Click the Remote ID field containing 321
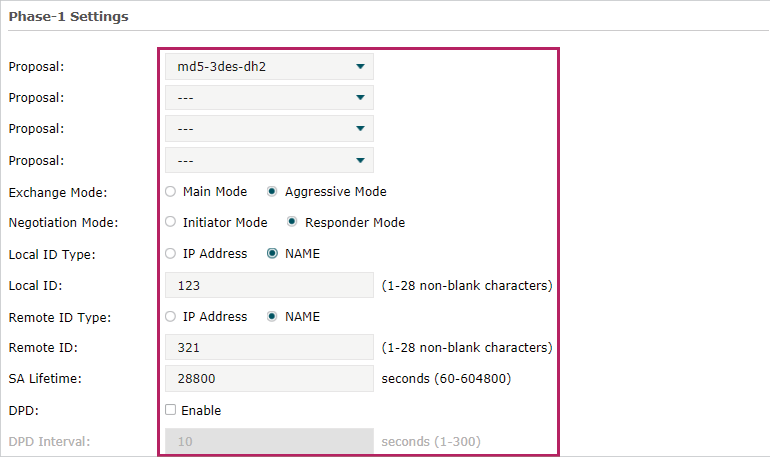This screenshot has height=457, width=770. point(269,348)
